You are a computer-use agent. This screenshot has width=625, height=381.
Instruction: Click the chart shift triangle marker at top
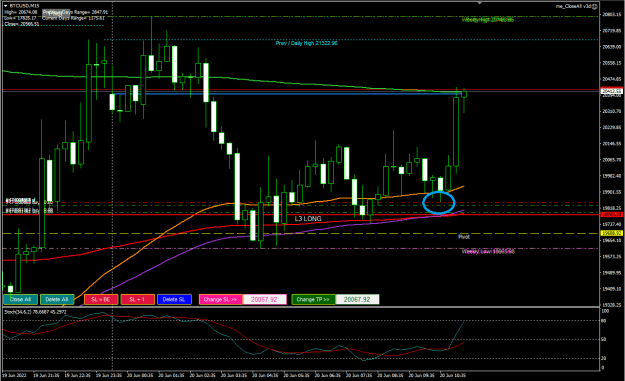pyautogui.click(x=480, y=3)
